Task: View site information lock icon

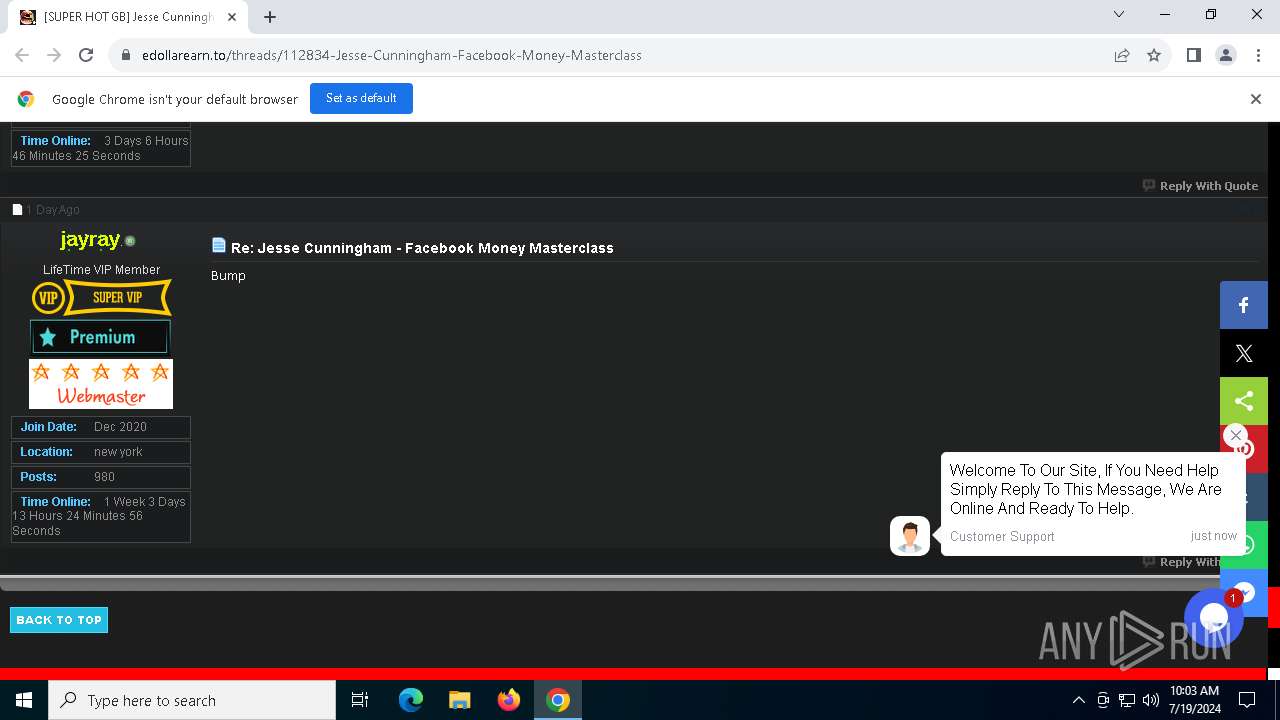Action: [126, 55]
